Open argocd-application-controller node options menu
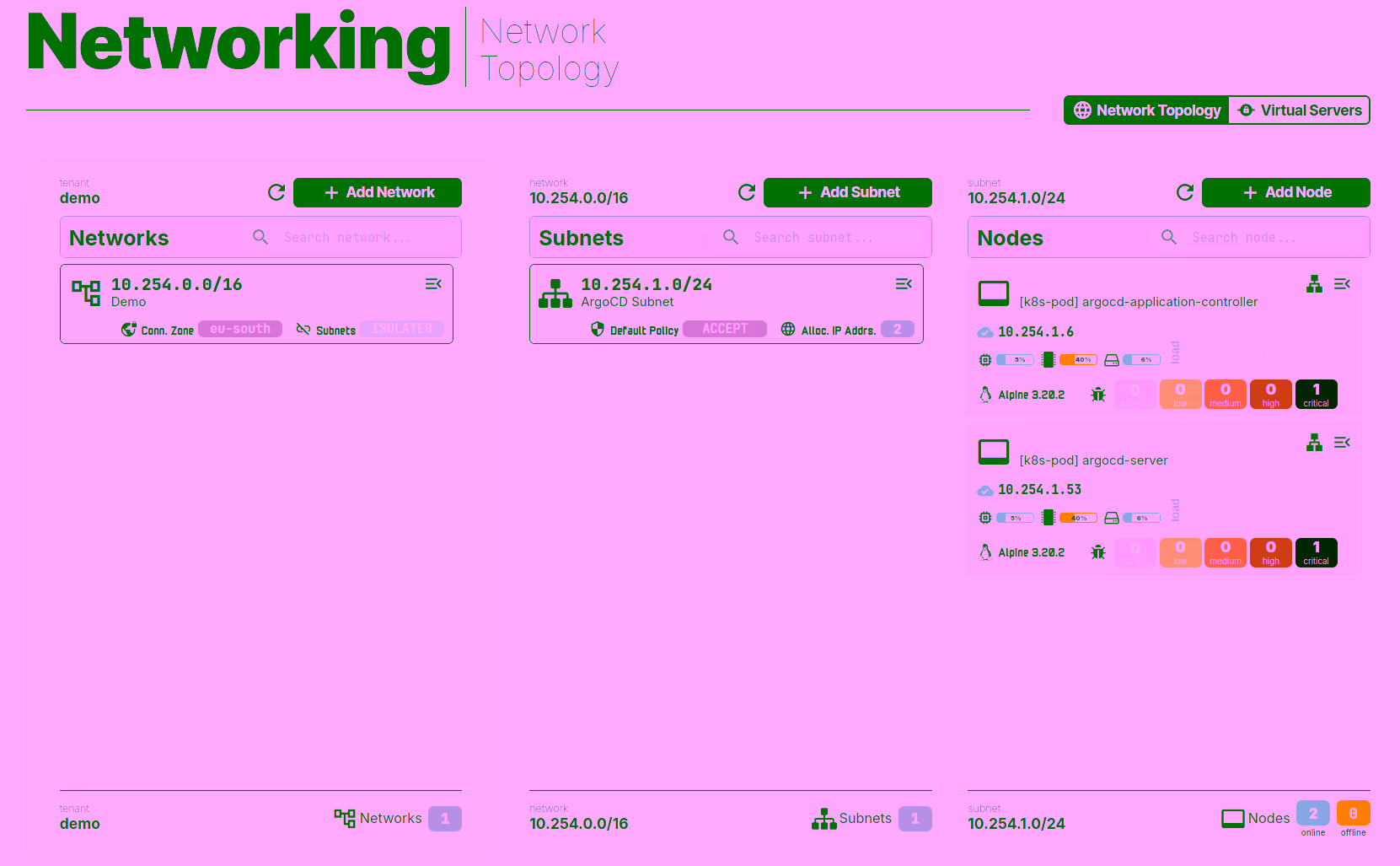The height and width of the screenshot is (866, 1400). point(1342,284)
